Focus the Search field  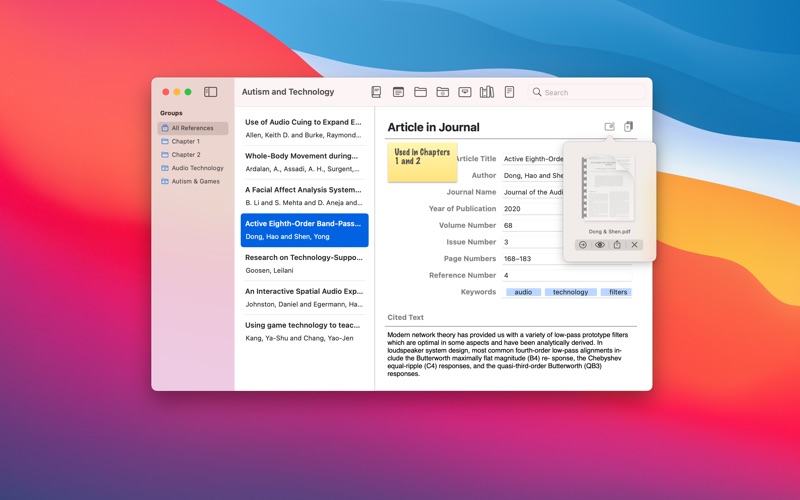click(587, 92)
